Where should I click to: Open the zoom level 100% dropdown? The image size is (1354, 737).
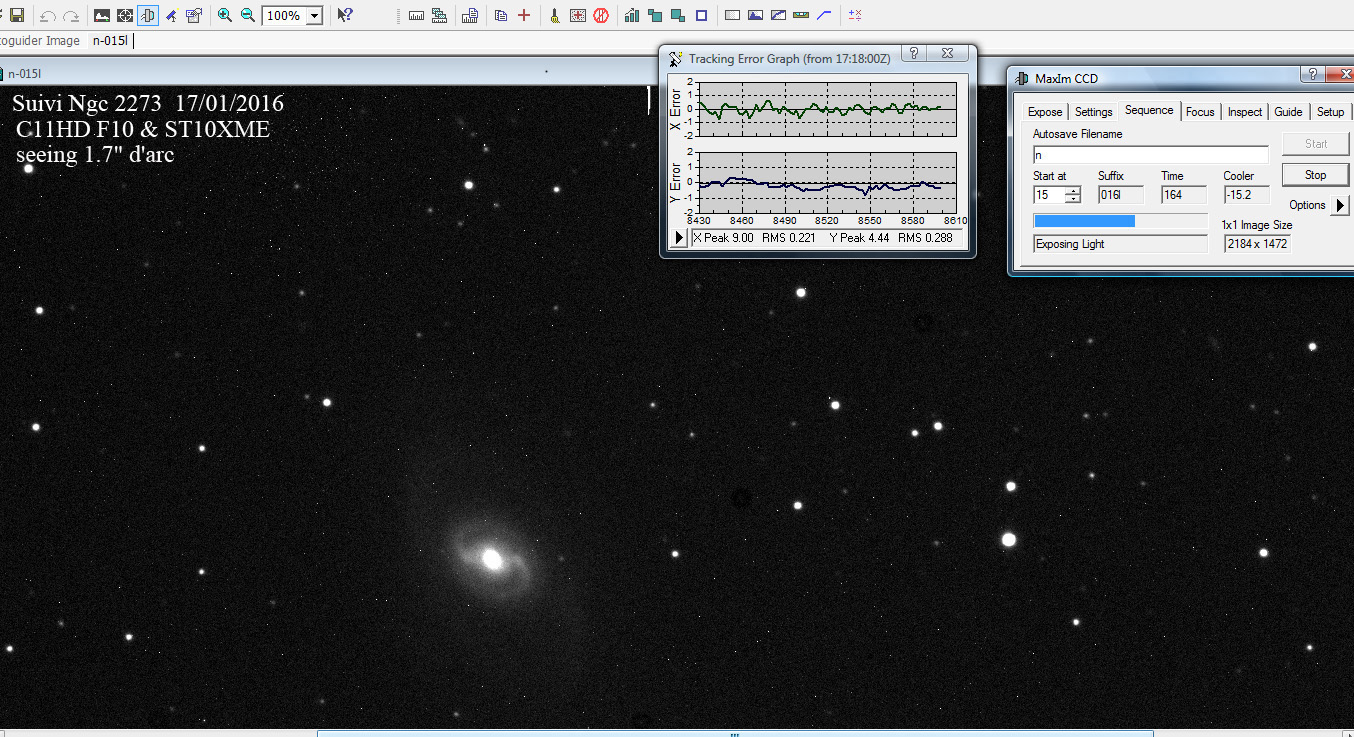click(x=314, y=16)
